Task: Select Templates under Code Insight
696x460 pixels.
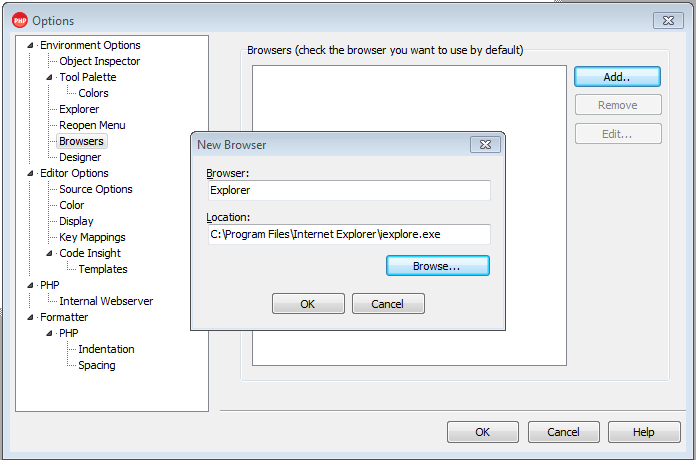Action: click(x=103, y=269)
